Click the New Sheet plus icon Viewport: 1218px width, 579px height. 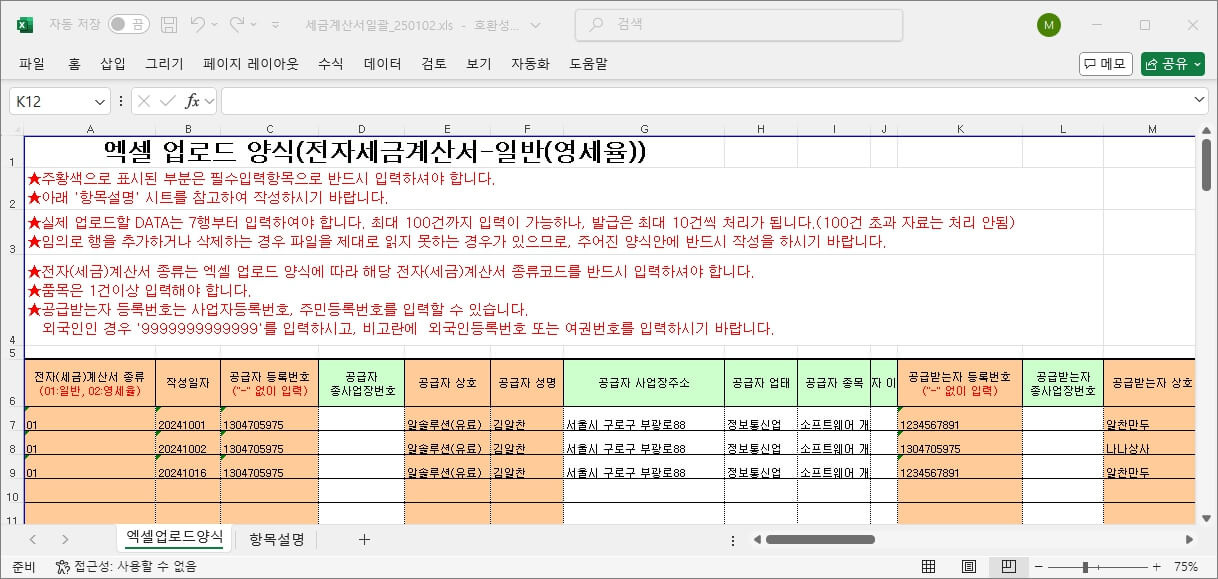[364, 539]
